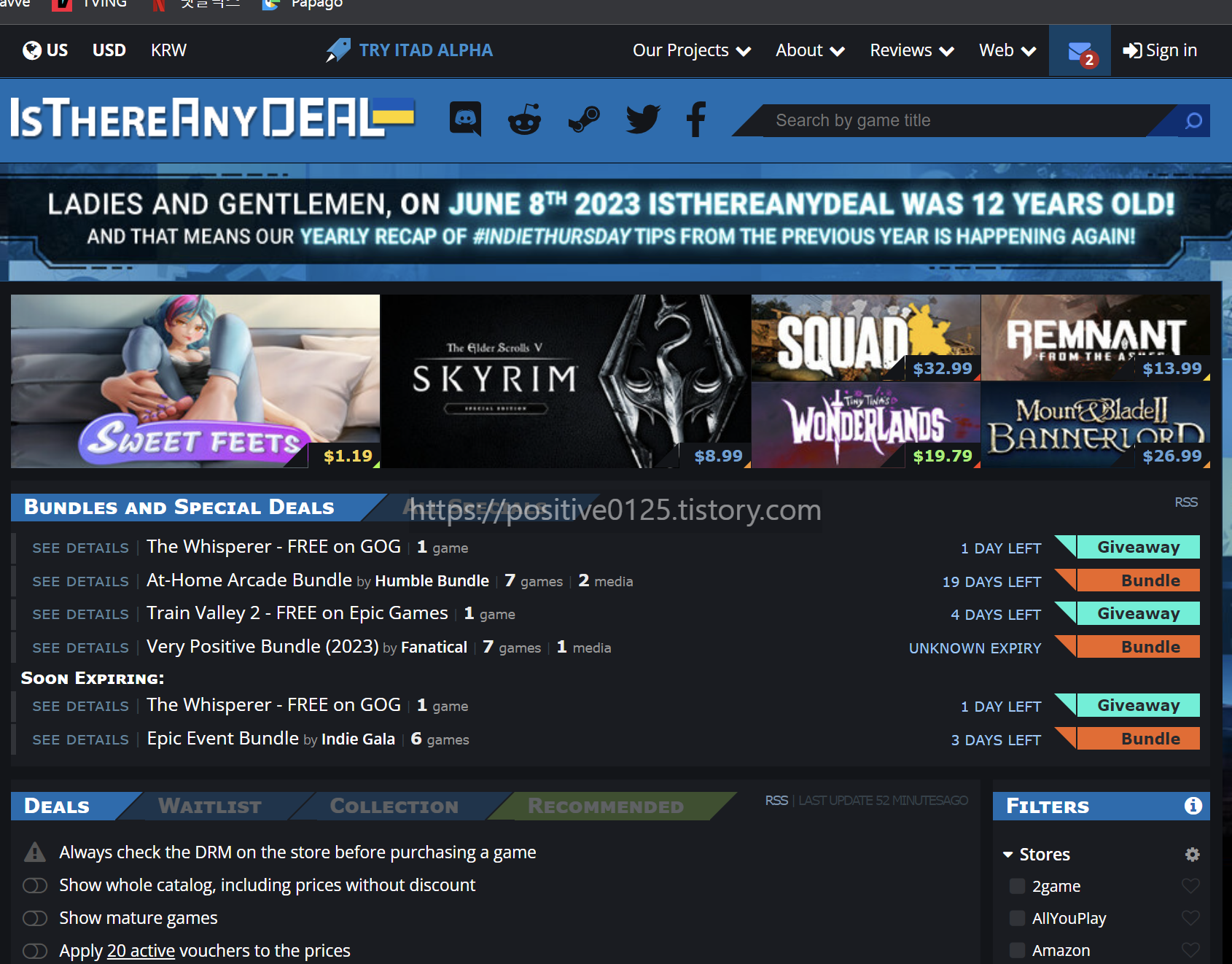1232x964 pixels.
Task: Favorite the AllYouPlay store heart icon
Action: [1190, 918]
